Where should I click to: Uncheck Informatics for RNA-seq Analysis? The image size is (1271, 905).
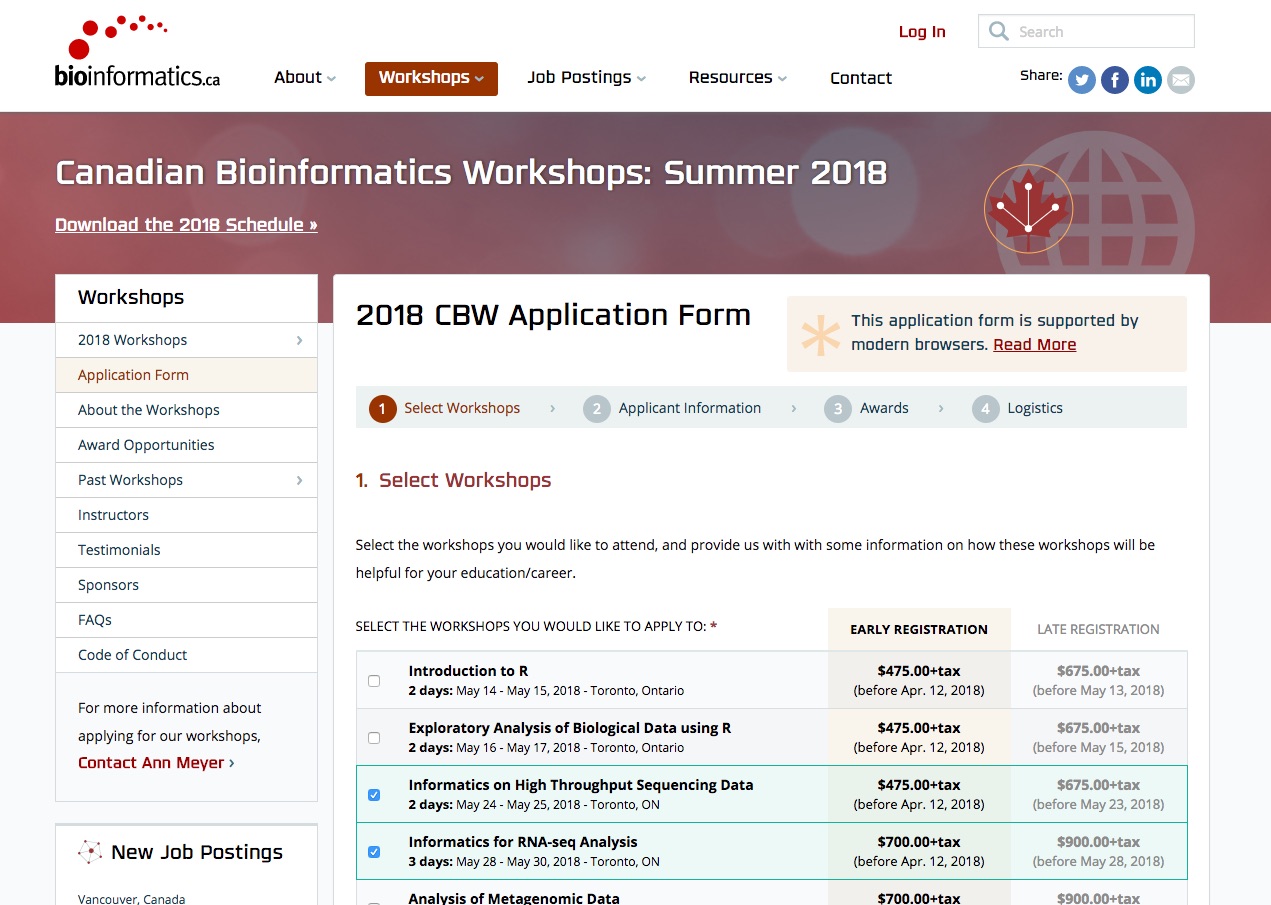(x=374, y=852)
